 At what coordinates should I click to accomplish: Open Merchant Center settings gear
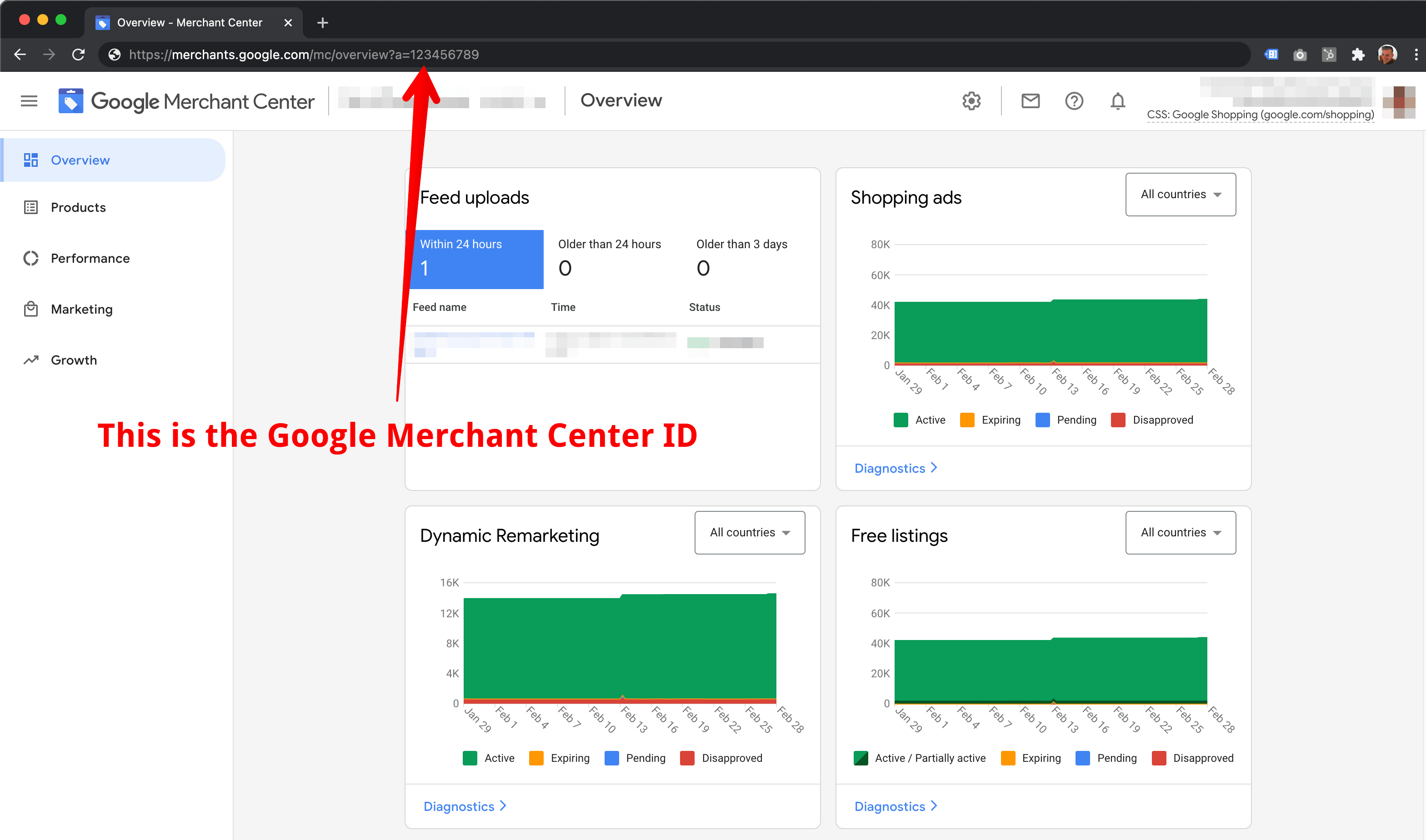point(971,101)
